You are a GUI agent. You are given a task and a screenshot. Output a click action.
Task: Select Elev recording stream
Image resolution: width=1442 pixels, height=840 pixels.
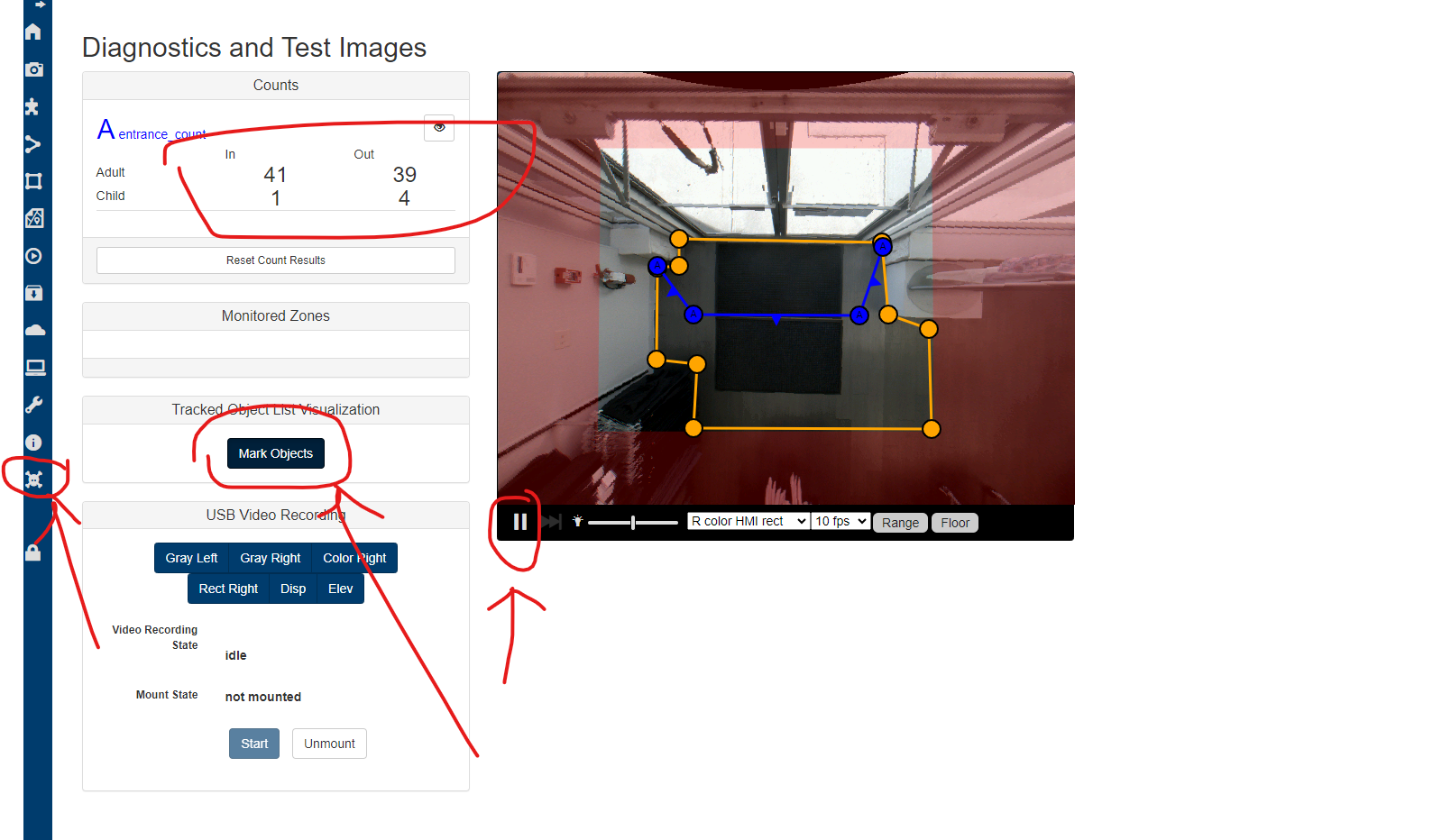point(341,589)
